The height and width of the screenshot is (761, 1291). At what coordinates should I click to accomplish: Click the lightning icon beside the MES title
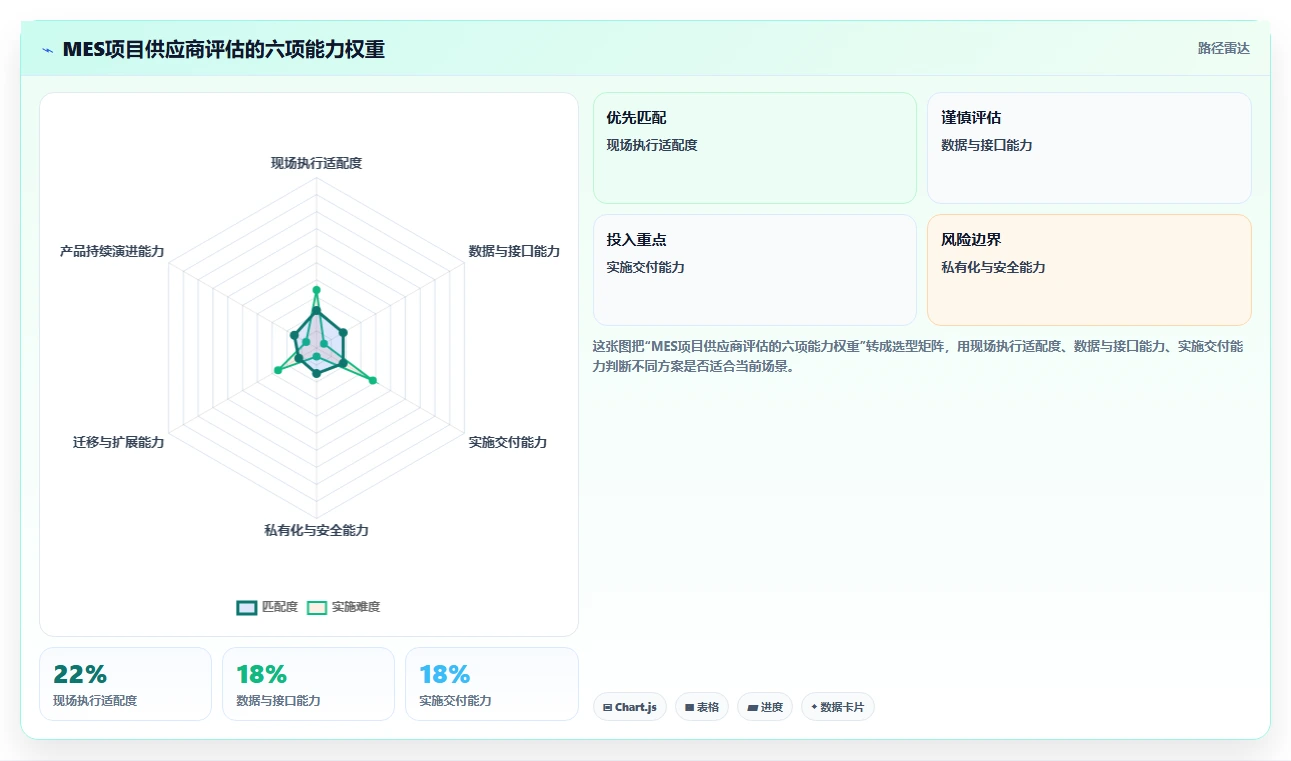coord(48,50)
